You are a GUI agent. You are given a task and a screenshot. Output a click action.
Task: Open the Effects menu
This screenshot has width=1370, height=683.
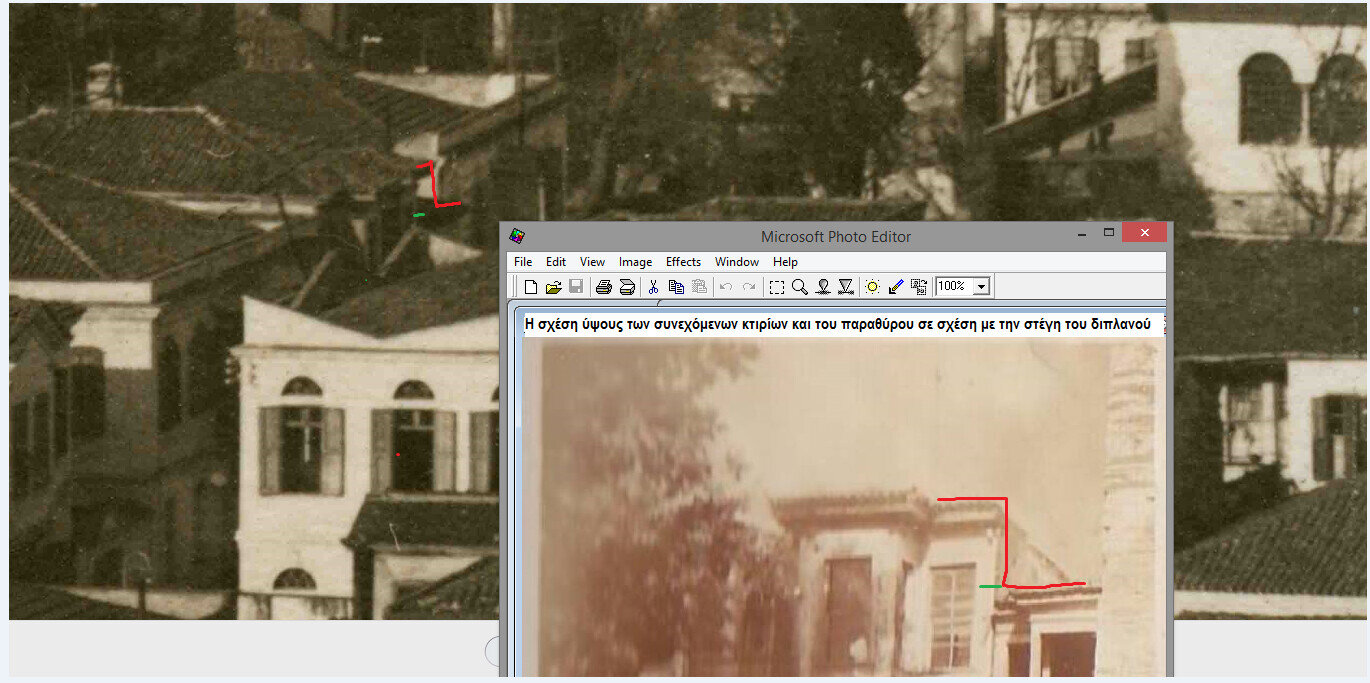point(683,262)
